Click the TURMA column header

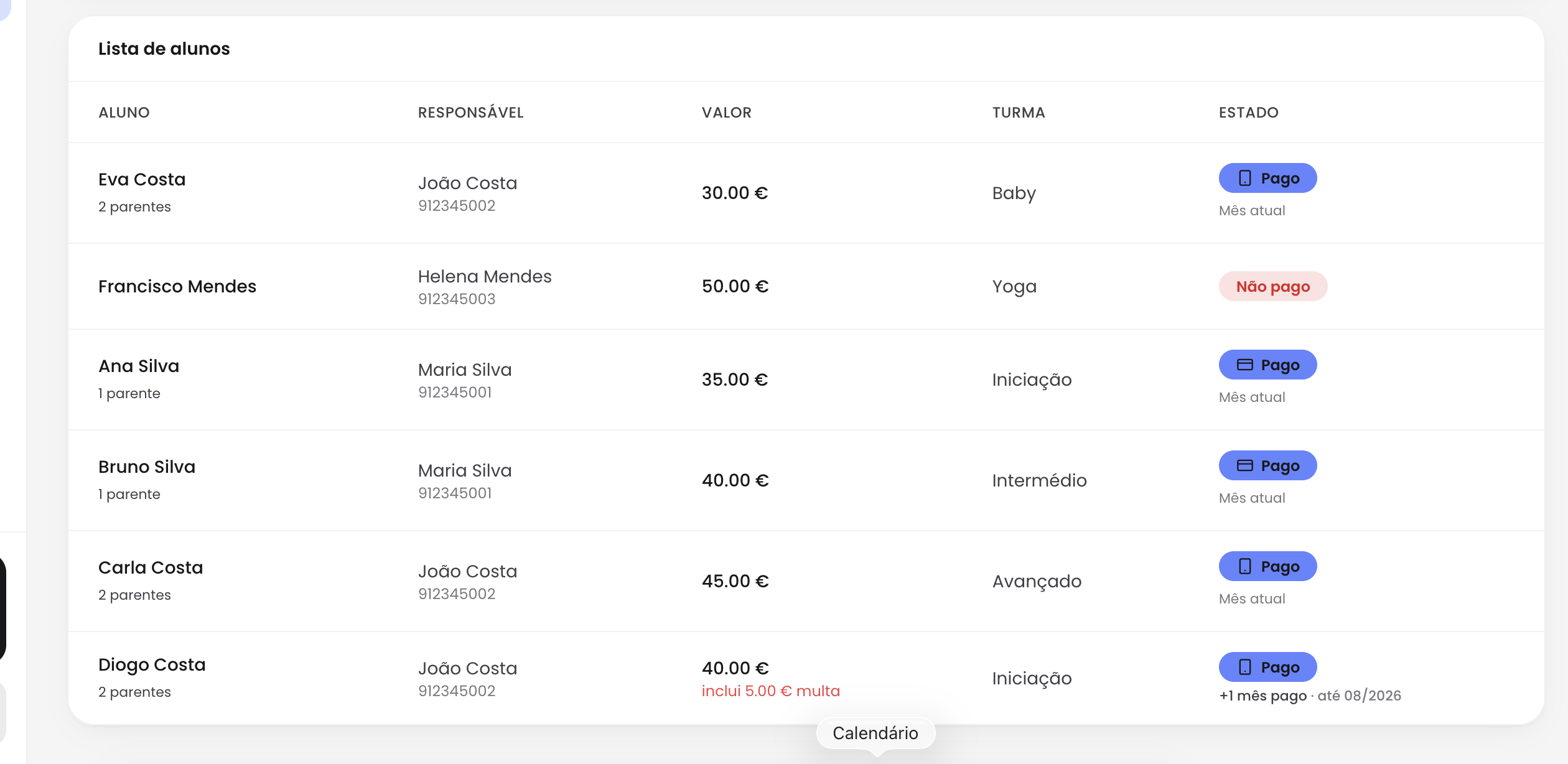pyautogui.click(x=1018, y=113)
